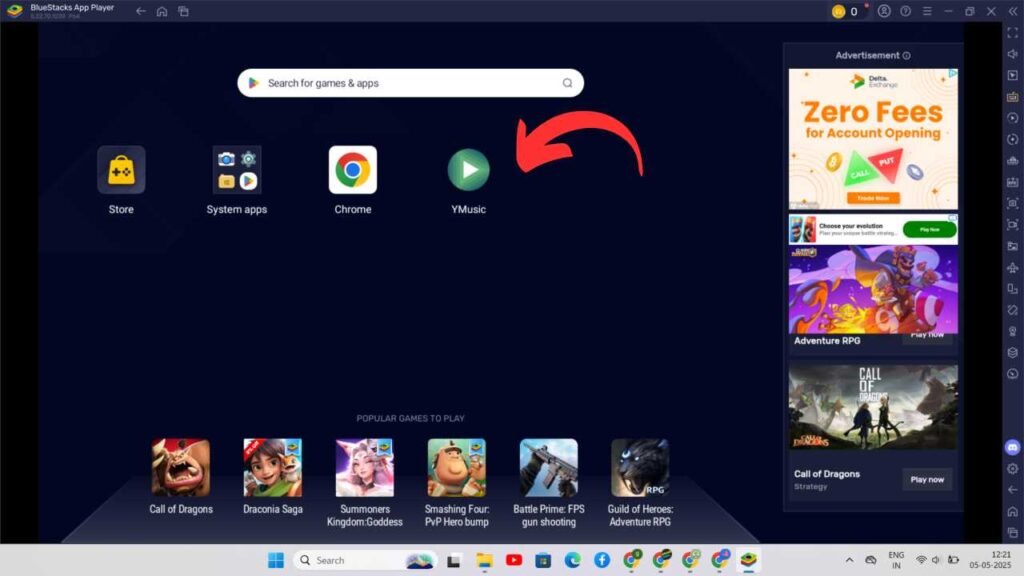Launch the Chrome app
The height and width of the screenshot is (576, 1024).
tap(353, 170)
